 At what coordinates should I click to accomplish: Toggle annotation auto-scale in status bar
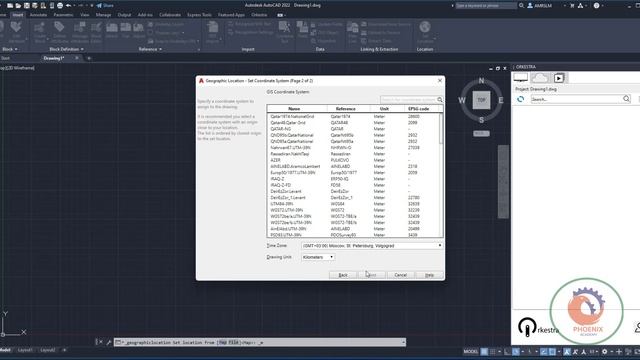point(576,351)
